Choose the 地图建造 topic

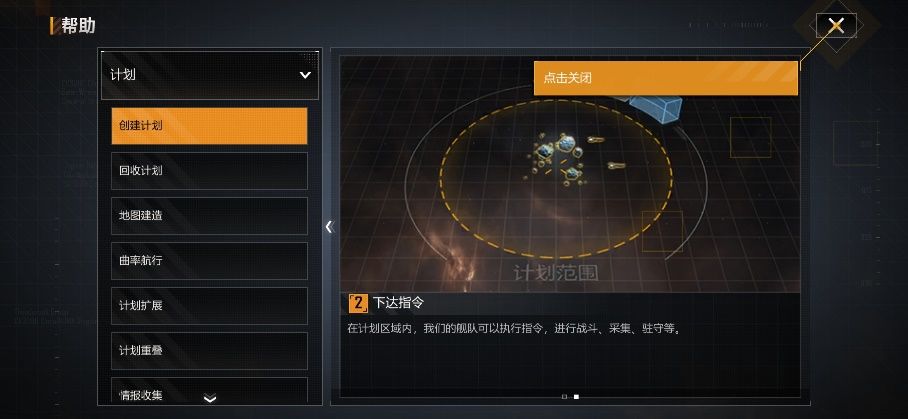point(209,216)
